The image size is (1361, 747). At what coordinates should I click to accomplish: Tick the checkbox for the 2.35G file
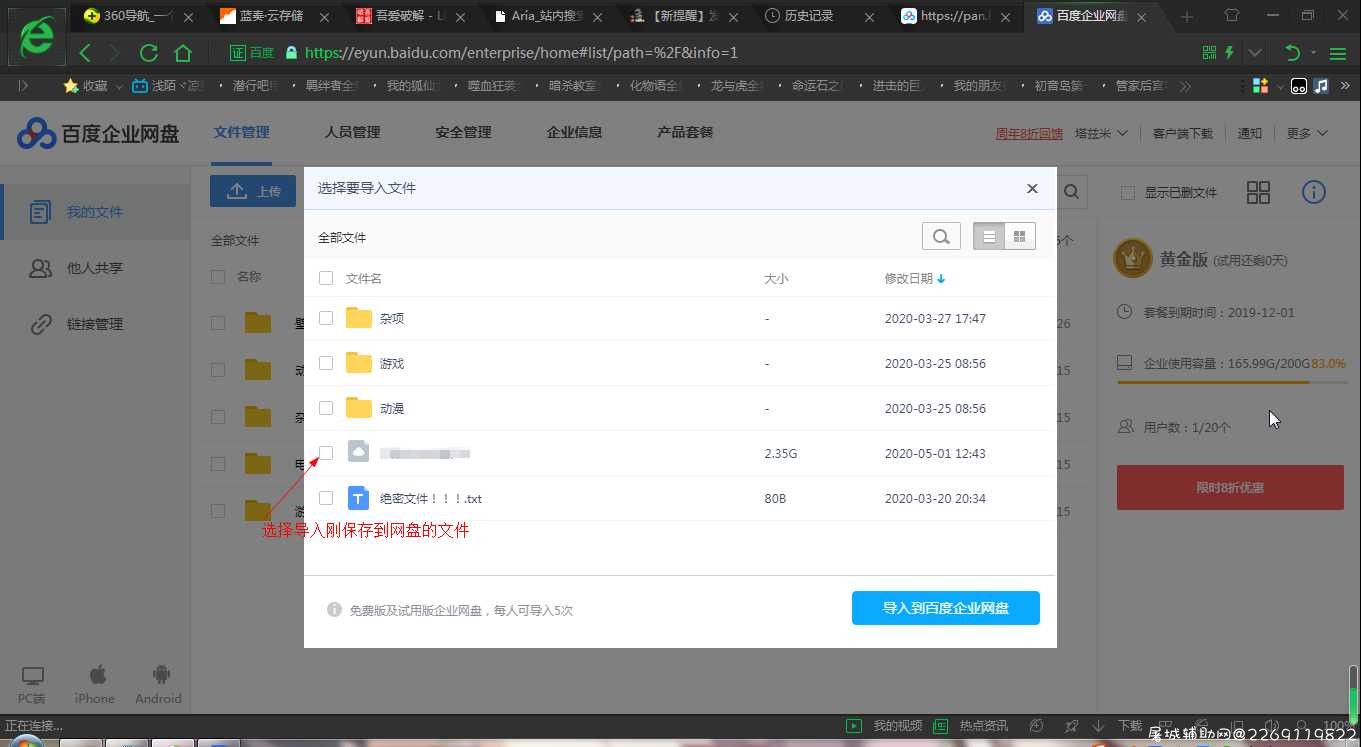pos(326,453)
